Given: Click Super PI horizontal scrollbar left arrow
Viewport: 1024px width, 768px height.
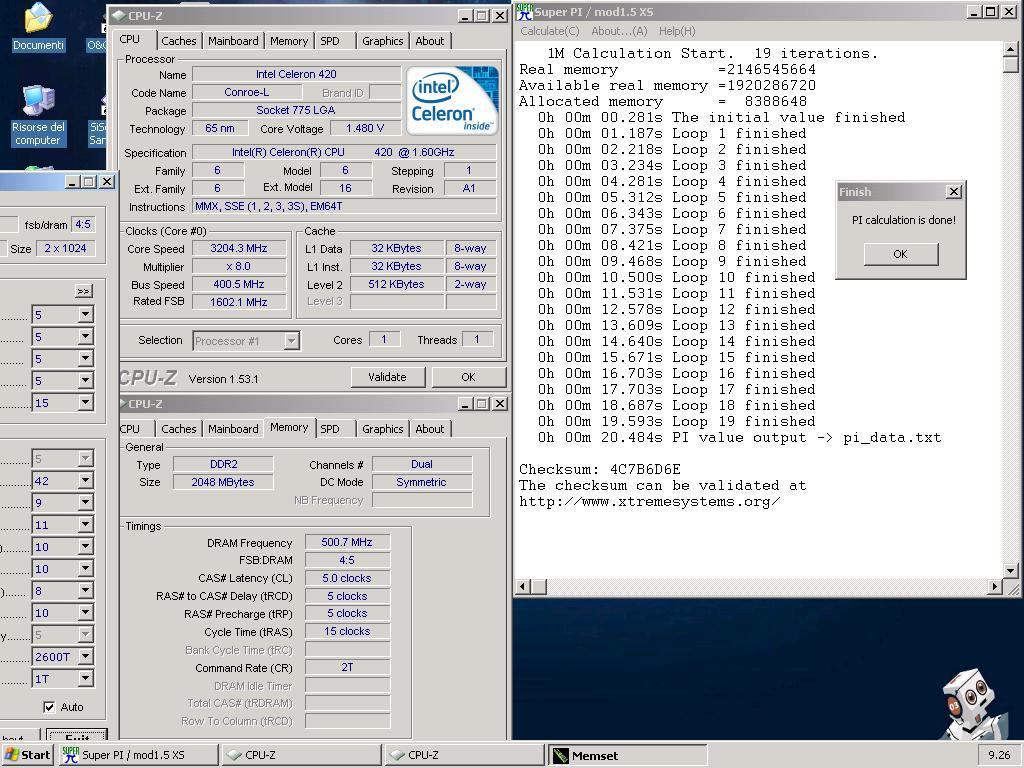Looking at the screenshot, I should [522, 586].
